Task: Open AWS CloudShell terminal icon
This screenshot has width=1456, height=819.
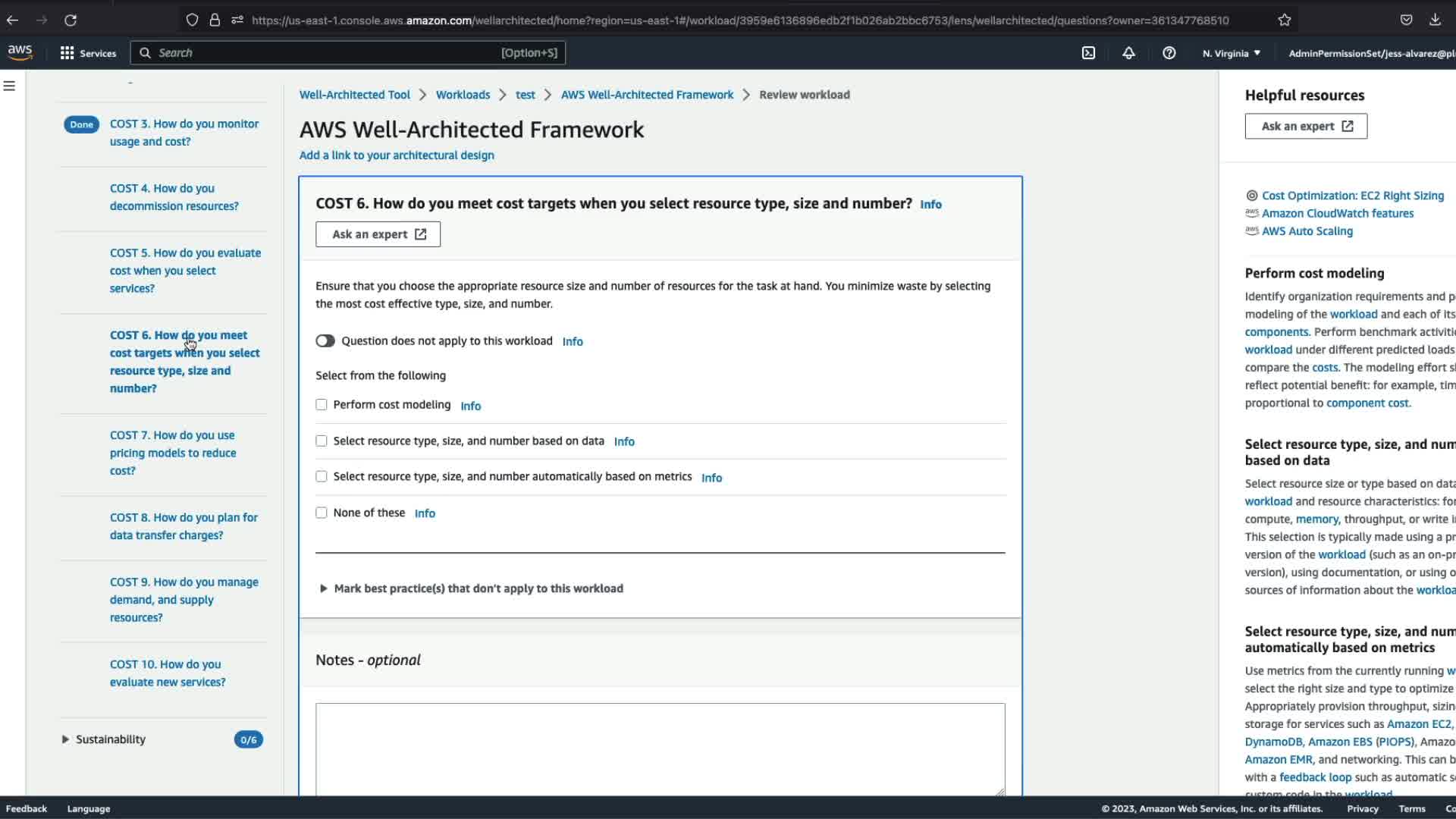Action: [1088, 53]
